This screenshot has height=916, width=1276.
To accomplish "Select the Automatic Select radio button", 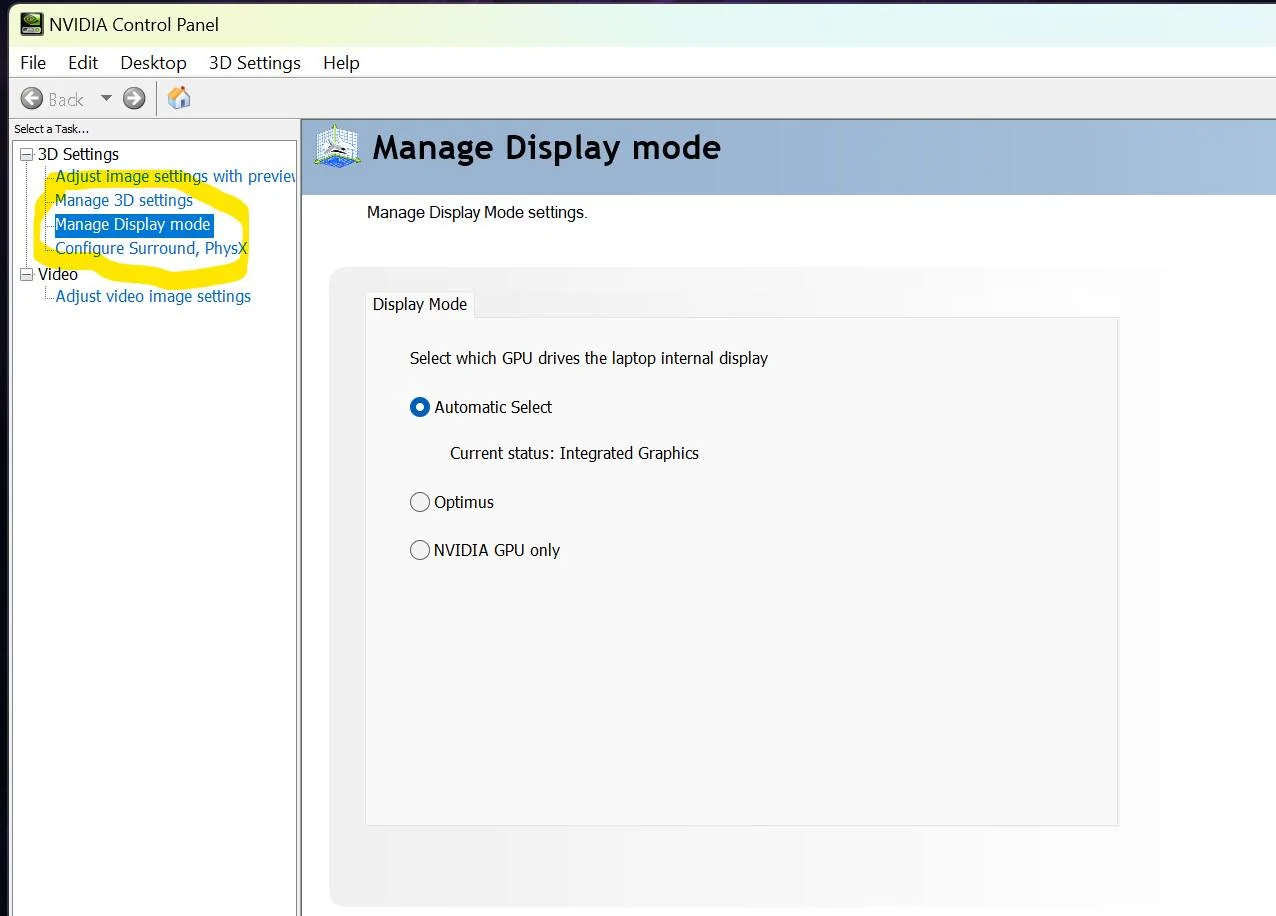I will click(420, 407).
